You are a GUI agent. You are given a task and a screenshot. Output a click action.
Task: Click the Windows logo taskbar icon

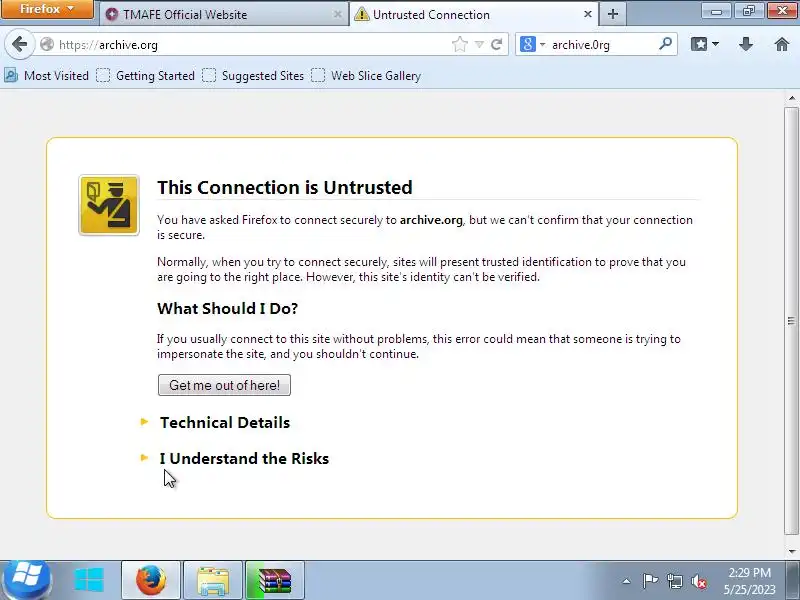point(88,580)
